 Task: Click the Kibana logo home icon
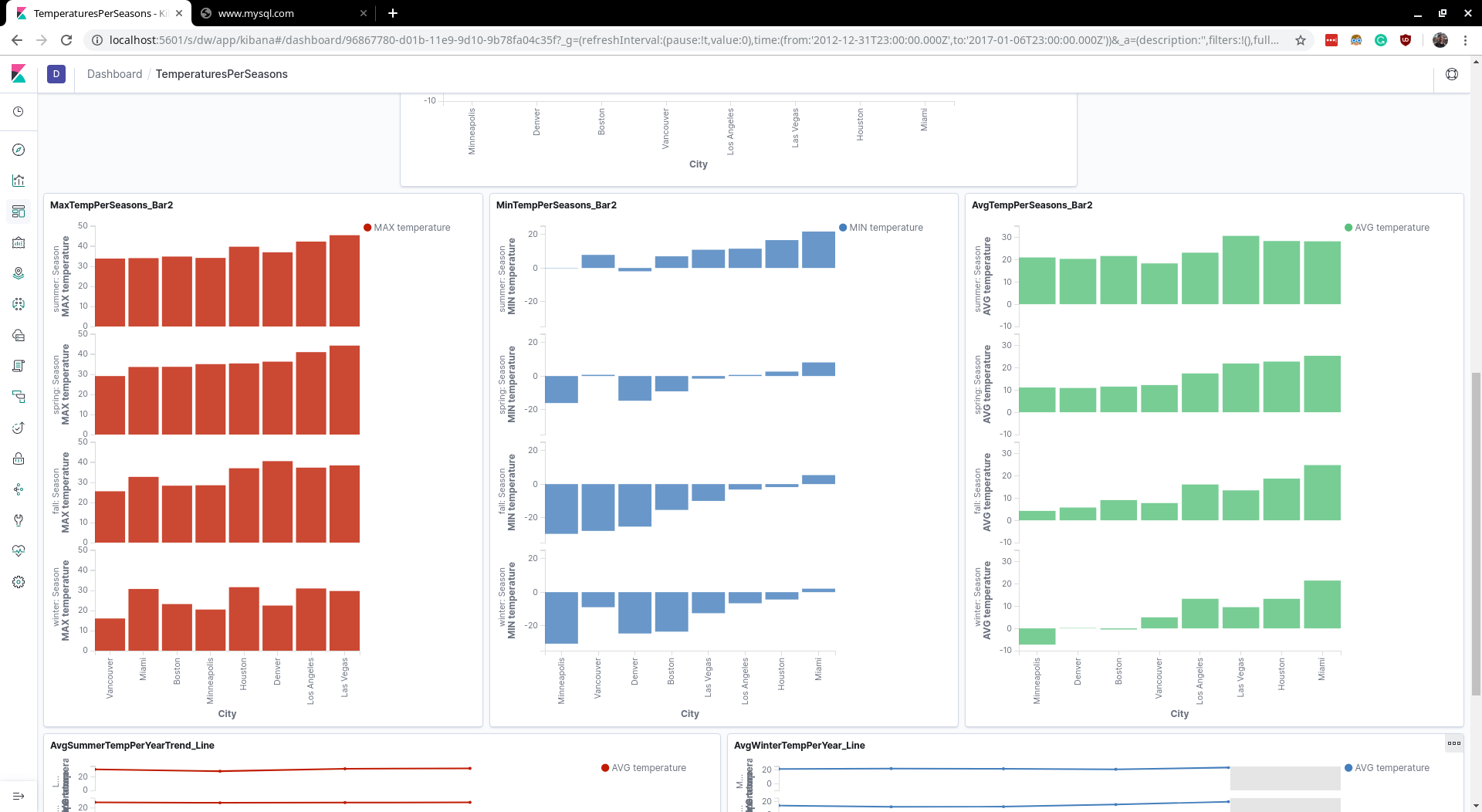(x=19, y=74)
